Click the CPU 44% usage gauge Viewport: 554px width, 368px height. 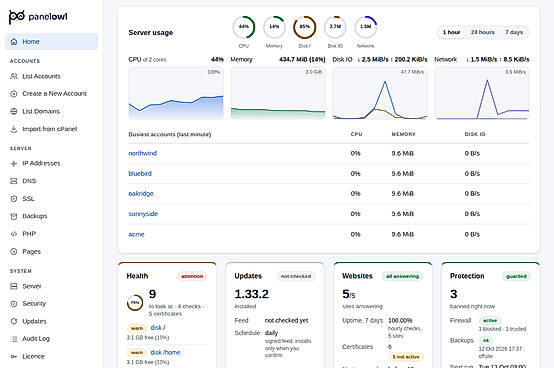(x=244, y=27)
